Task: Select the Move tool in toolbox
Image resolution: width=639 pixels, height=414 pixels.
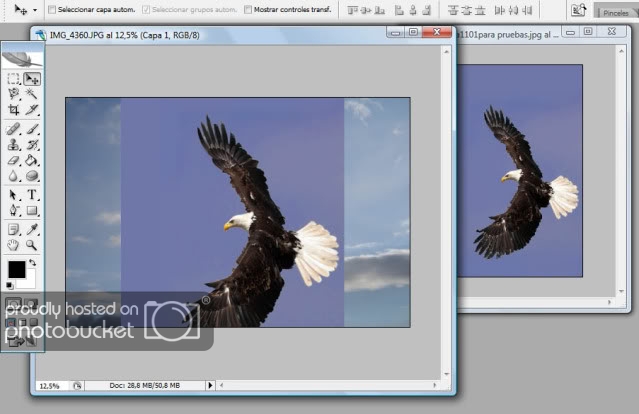Action: click(32, 78)
